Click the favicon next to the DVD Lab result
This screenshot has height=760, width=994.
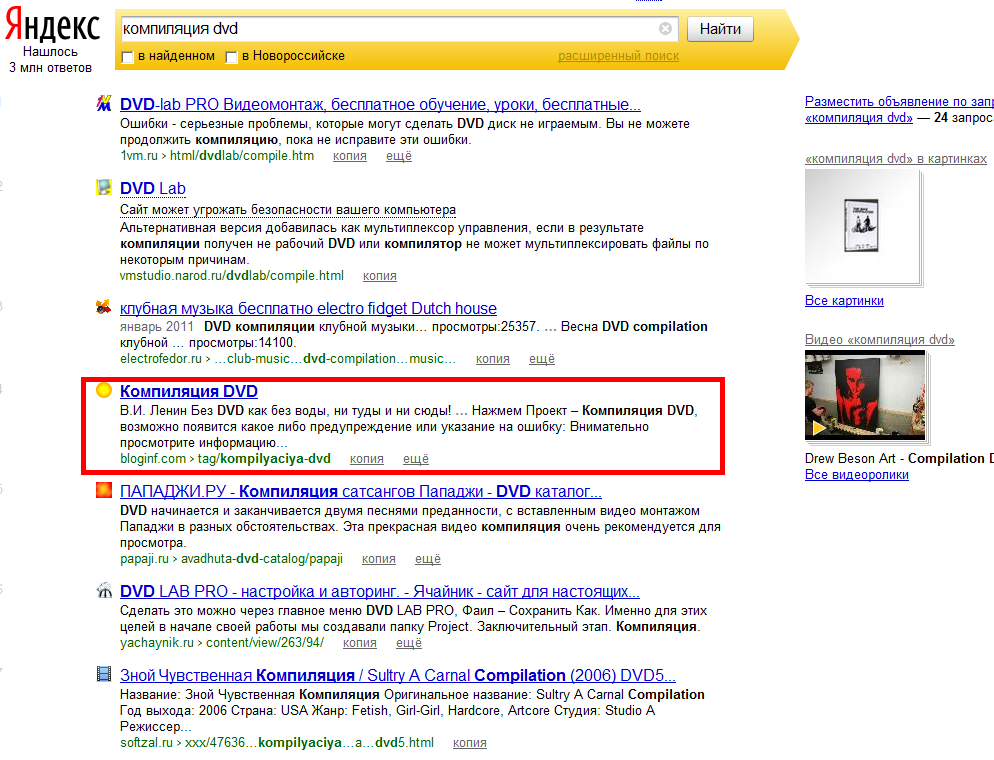click(103, 187)
